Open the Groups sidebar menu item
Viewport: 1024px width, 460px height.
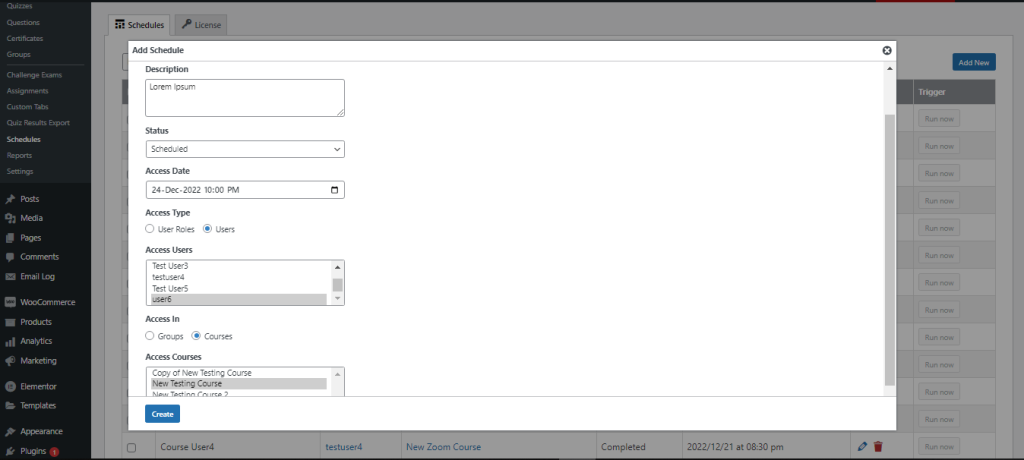pyautogui.click(x=18, y=54)
